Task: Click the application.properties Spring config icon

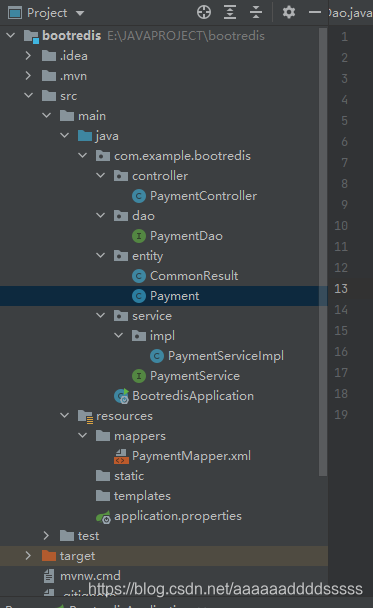Action: [x=104, y=516]
